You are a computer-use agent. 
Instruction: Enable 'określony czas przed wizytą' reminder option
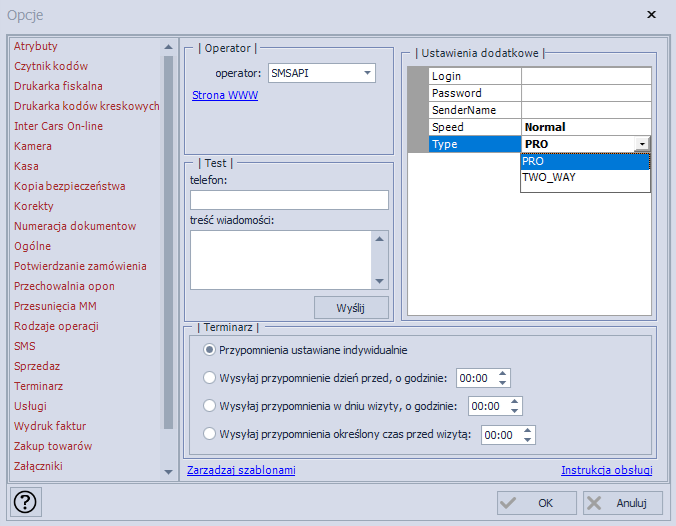(210, 434)
